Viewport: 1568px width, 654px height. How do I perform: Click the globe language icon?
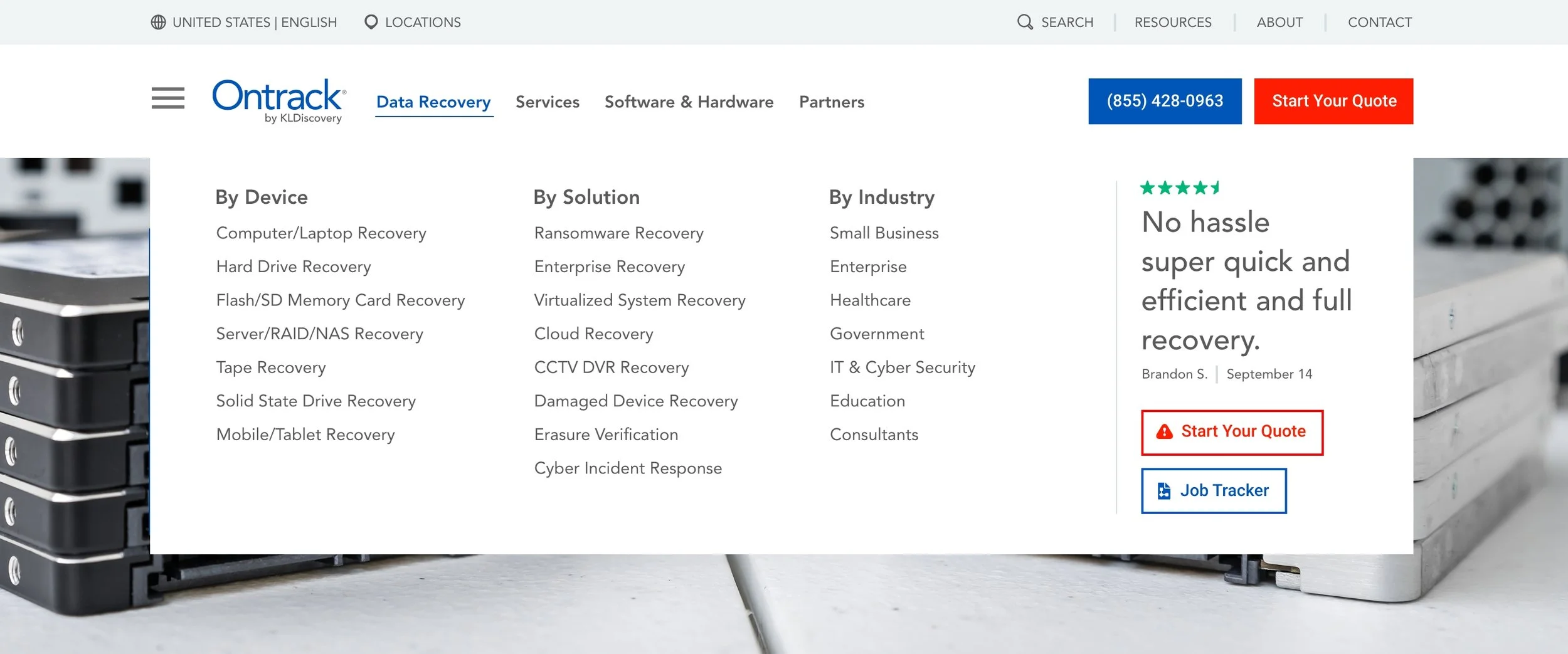158,23
